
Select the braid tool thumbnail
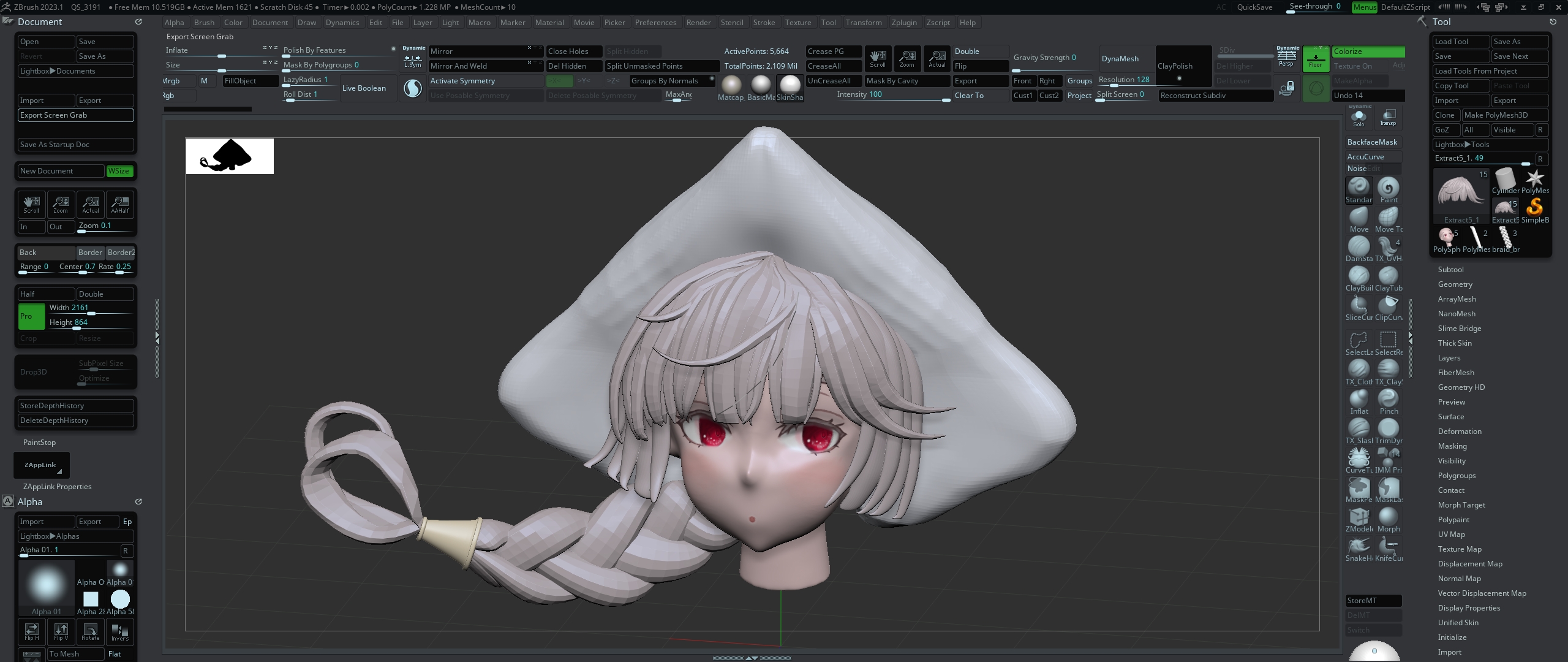(x=1505, y=240)
